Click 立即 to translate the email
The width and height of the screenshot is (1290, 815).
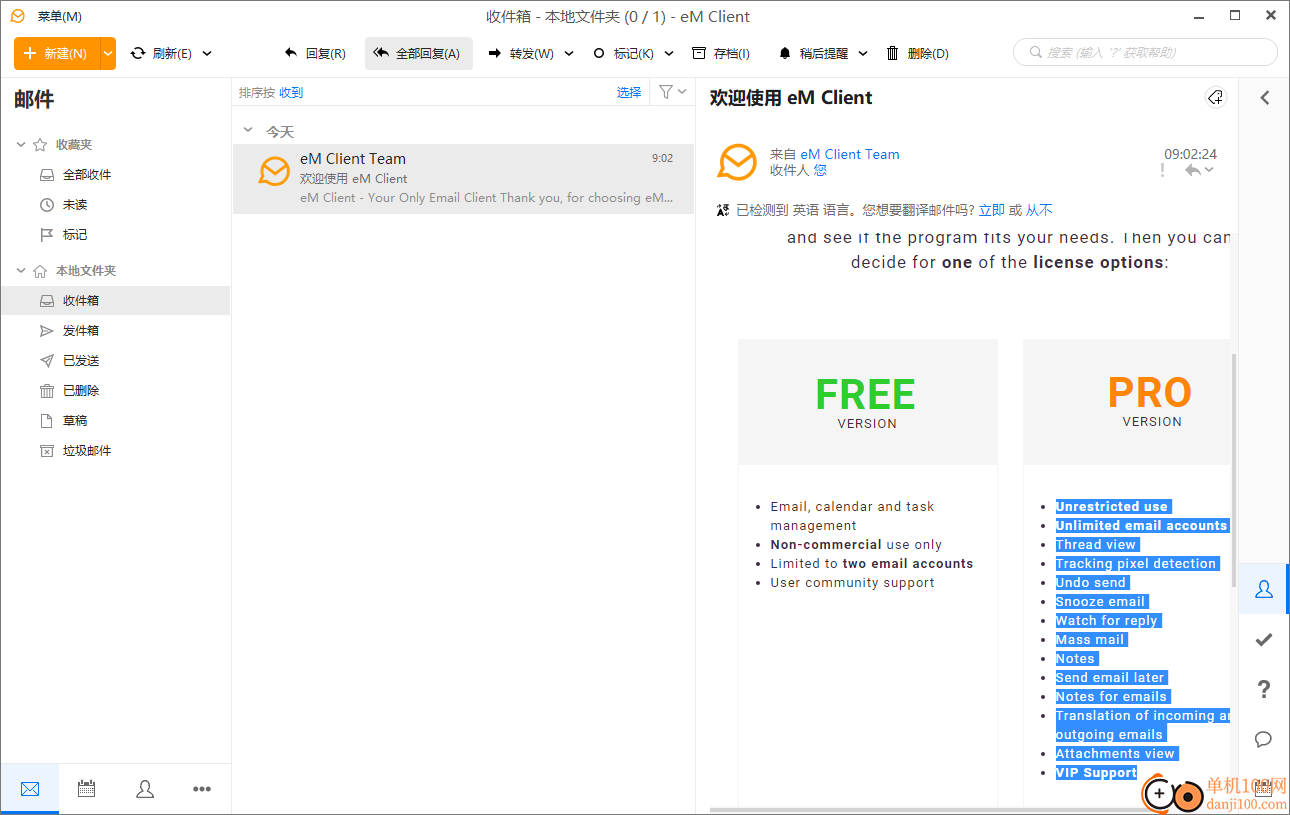[x=992, y=210]
